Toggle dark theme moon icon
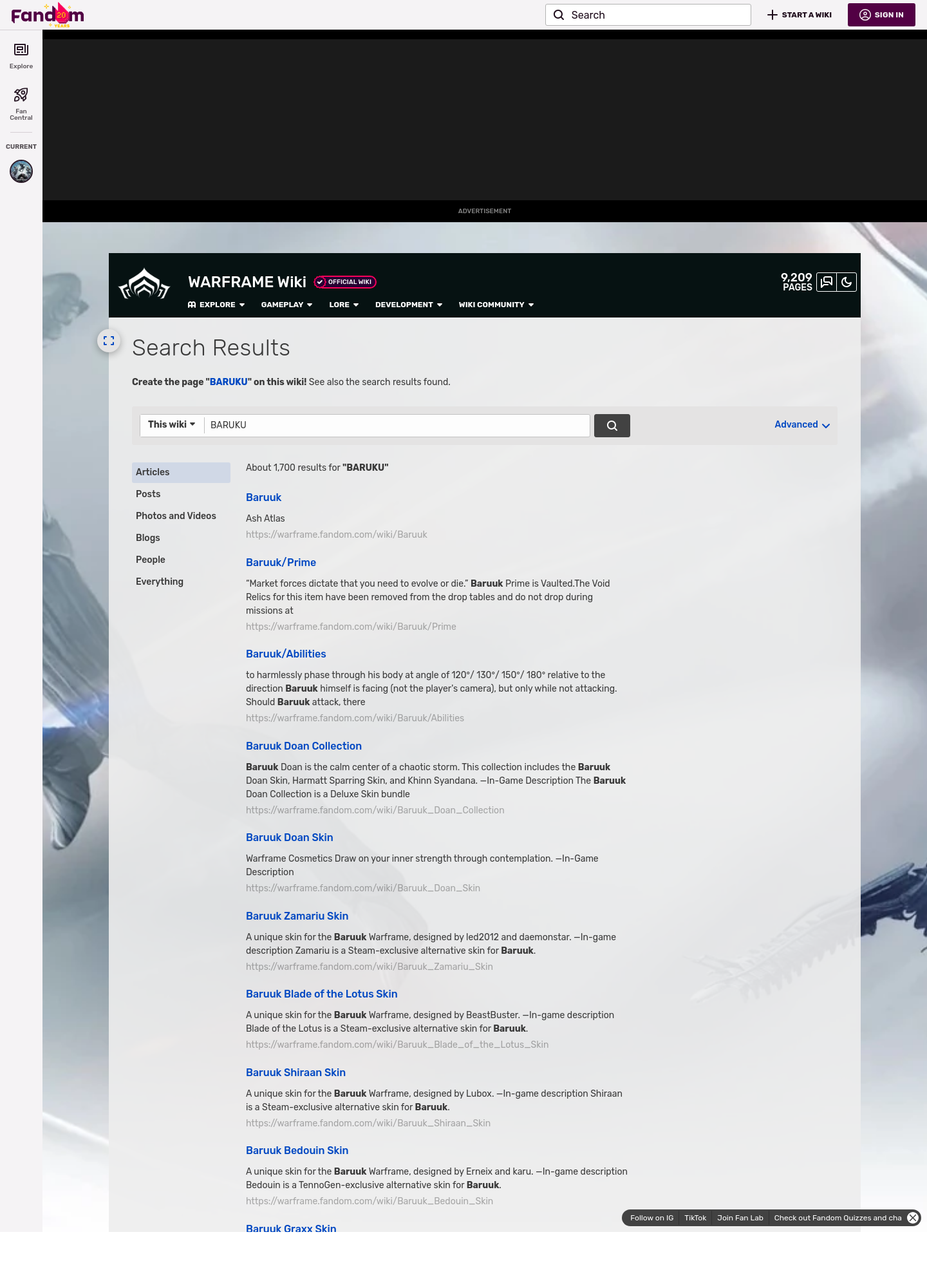The image size is (927, 1288). (x=847, y=282)
